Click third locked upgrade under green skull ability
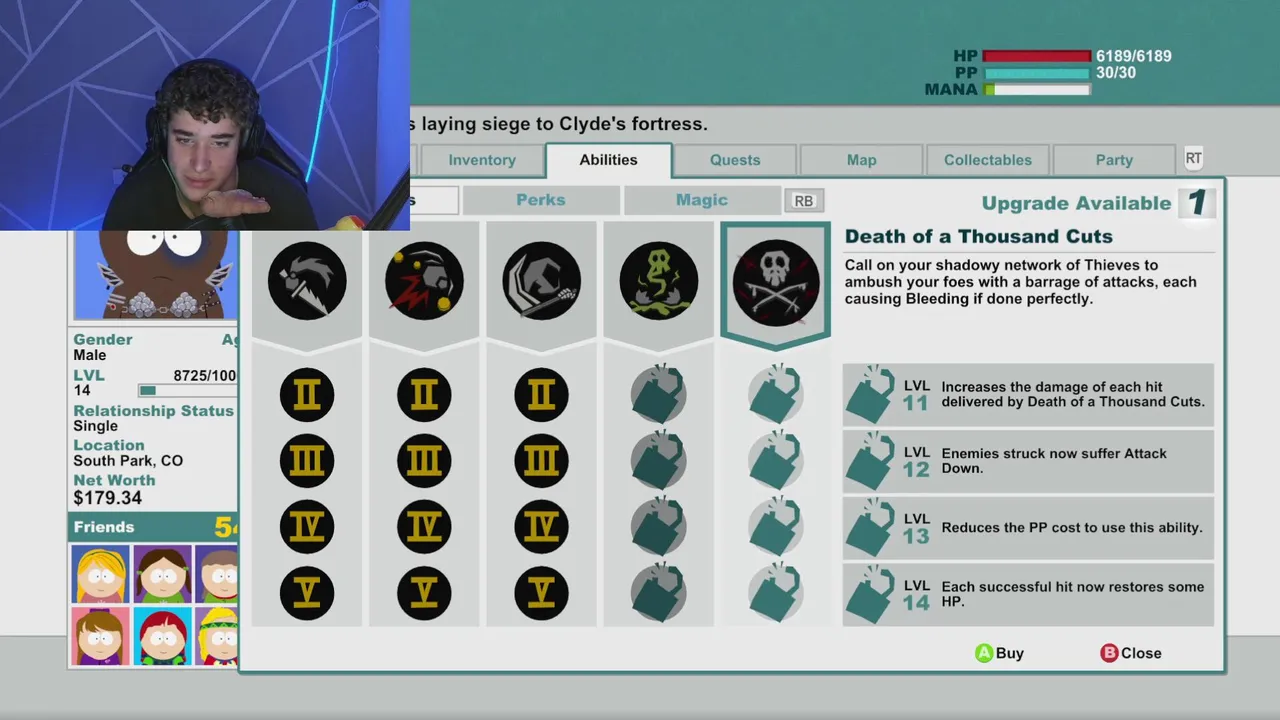This screenshot has height=720, width=1280. (659, 526)
